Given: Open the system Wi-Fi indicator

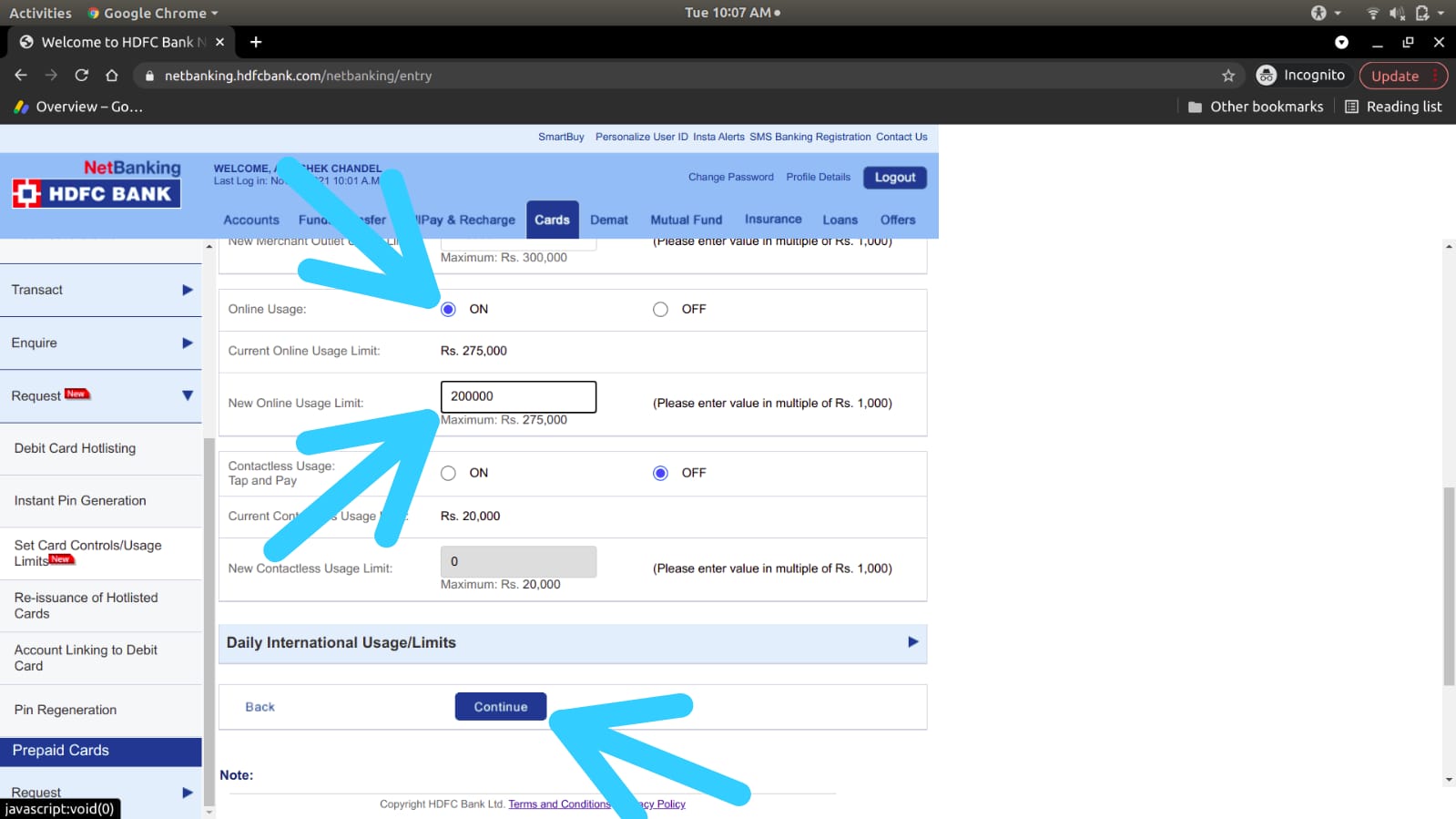Looking at the screenshot, I should [1372, 13].
